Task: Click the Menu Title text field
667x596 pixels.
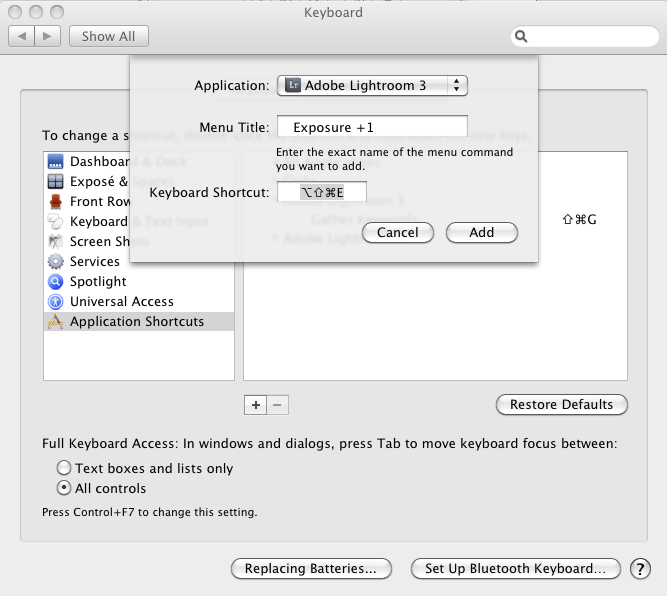Action: (372, 128)
